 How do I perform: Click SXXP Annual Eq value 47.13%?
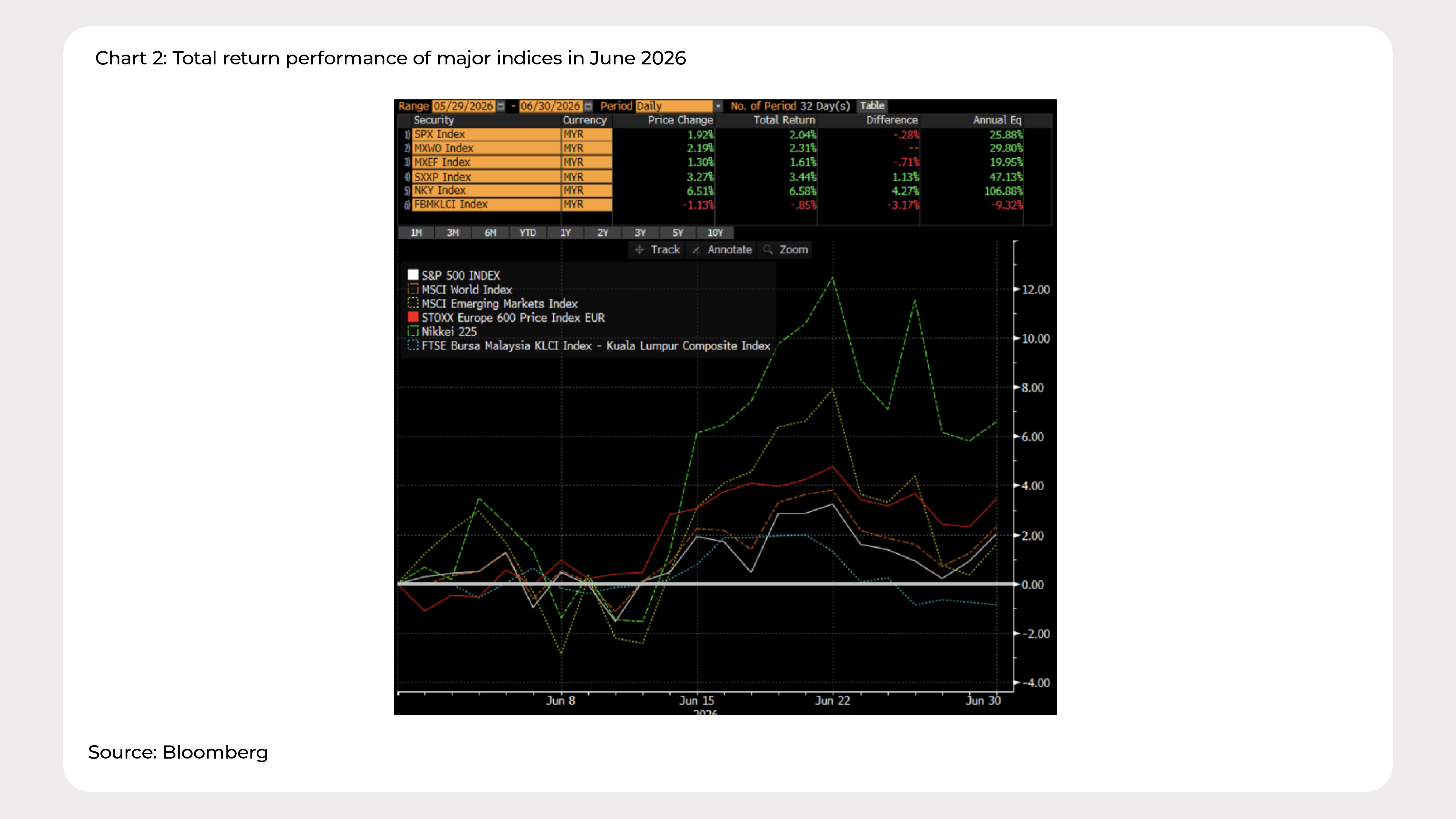click(x=1006, y=177)
